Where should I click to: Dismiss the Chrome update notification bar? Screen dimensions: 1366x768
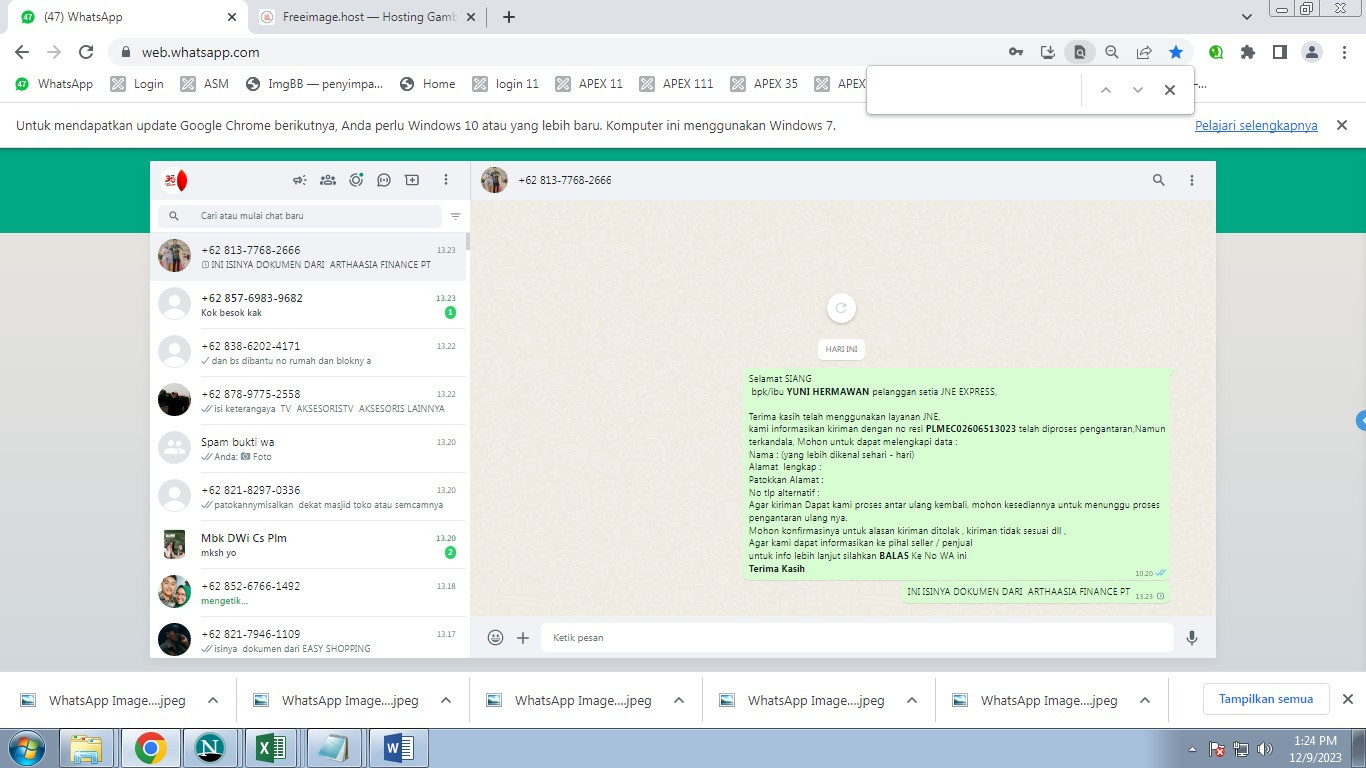click(x=1343, y=125)
